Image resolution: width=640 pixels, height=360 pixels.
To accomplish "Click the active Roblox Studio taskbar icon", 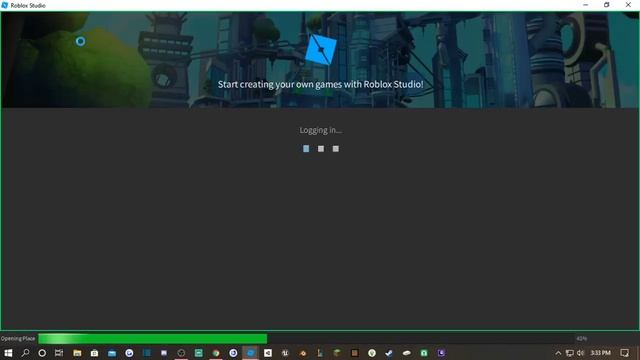I will (x=251, y=353).
